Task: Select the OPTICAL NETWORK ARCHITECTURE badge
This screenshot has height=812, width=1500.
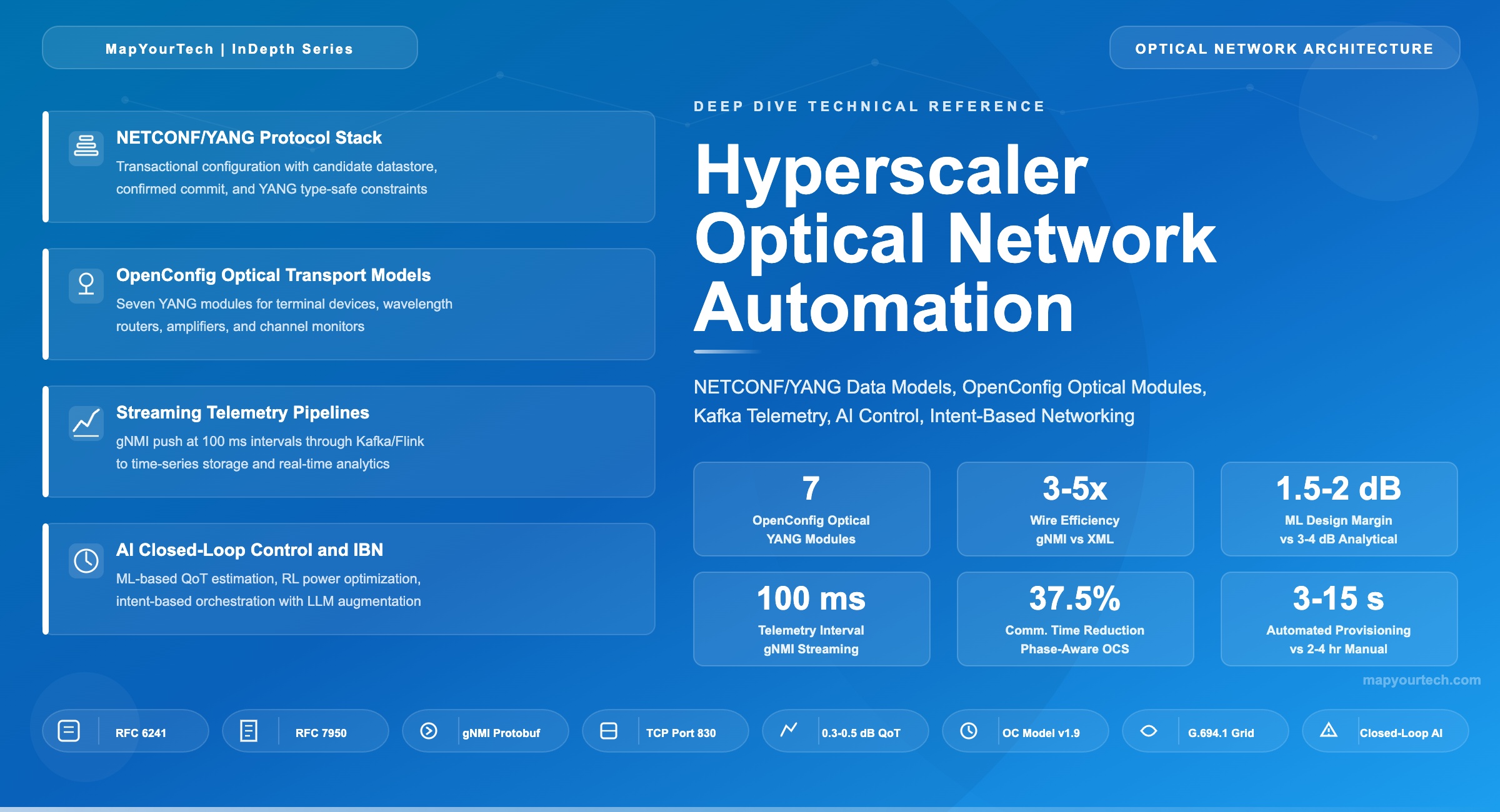Action: click(1284, 48)
